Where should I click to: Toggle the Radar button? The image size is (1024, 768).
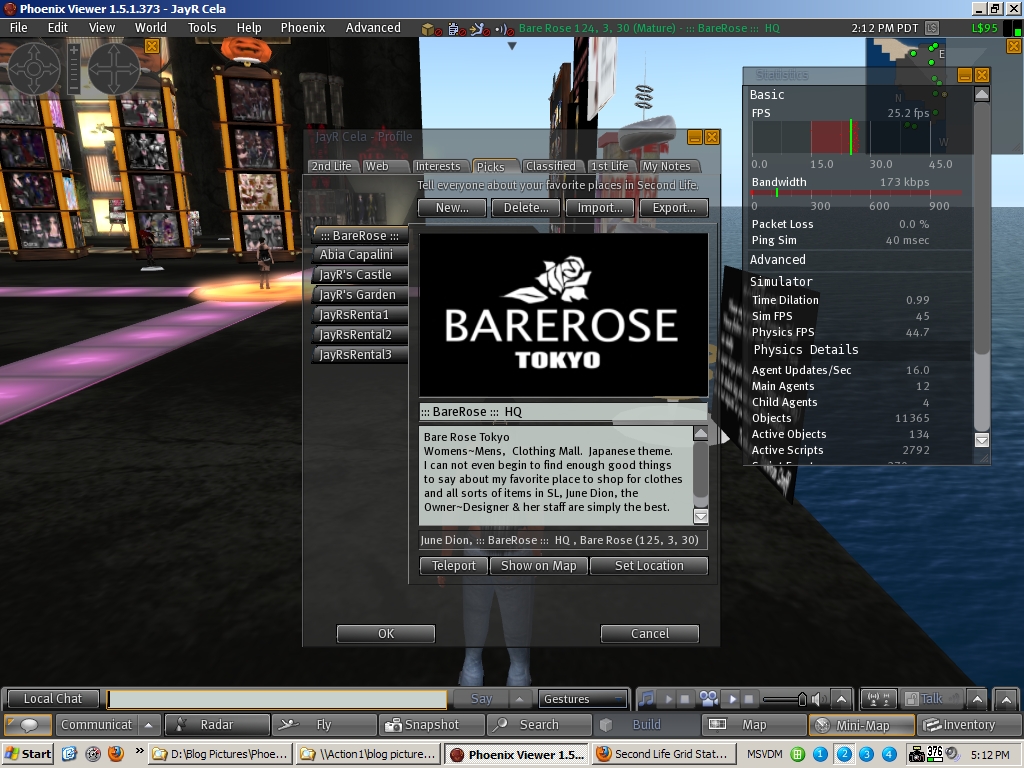click(x=217, y=725)
